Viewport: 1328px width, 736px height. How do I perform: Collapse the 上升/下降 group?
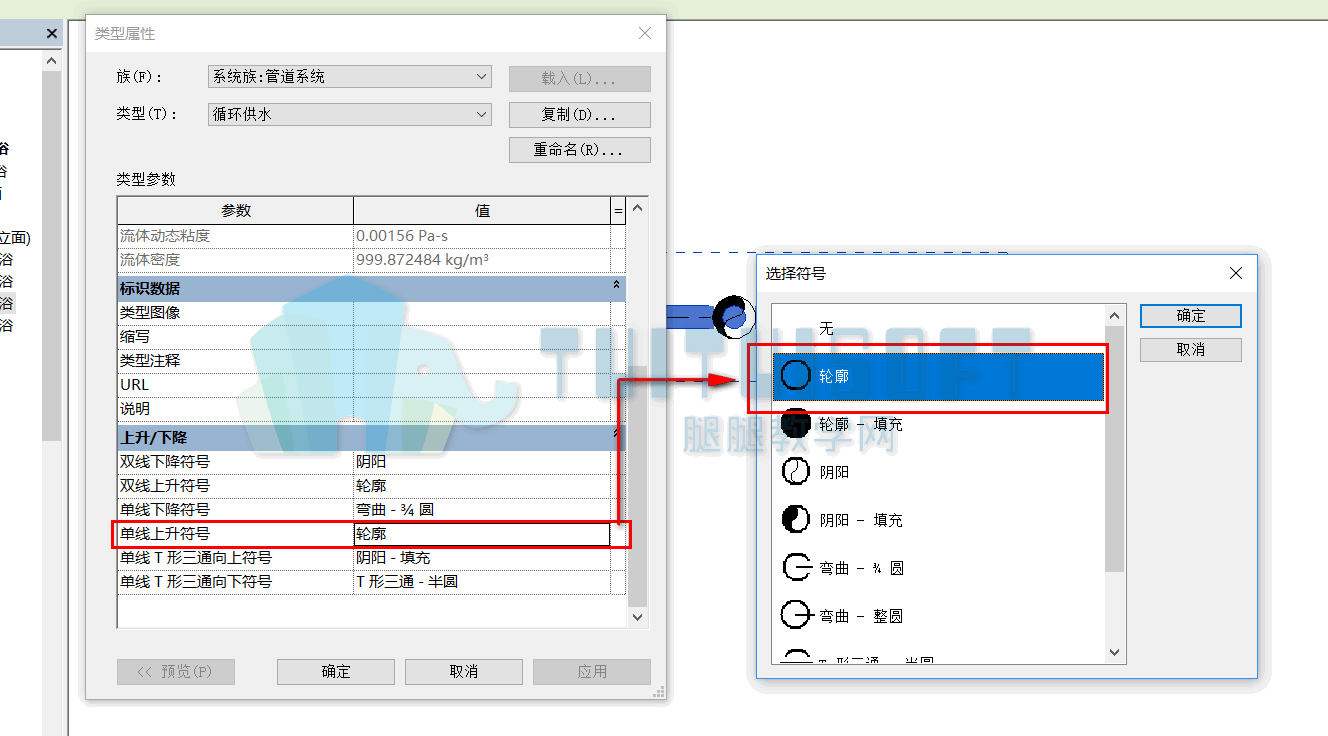(x=617, y=436)
